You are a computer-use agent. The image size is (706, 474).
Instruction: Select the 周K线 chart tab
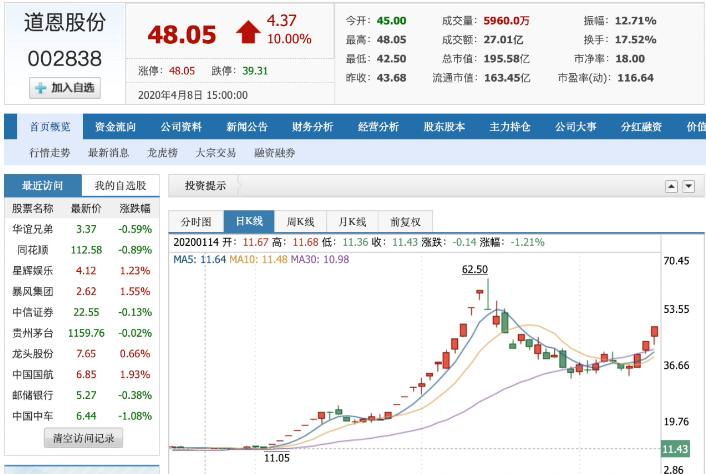(x=300, y=222)
